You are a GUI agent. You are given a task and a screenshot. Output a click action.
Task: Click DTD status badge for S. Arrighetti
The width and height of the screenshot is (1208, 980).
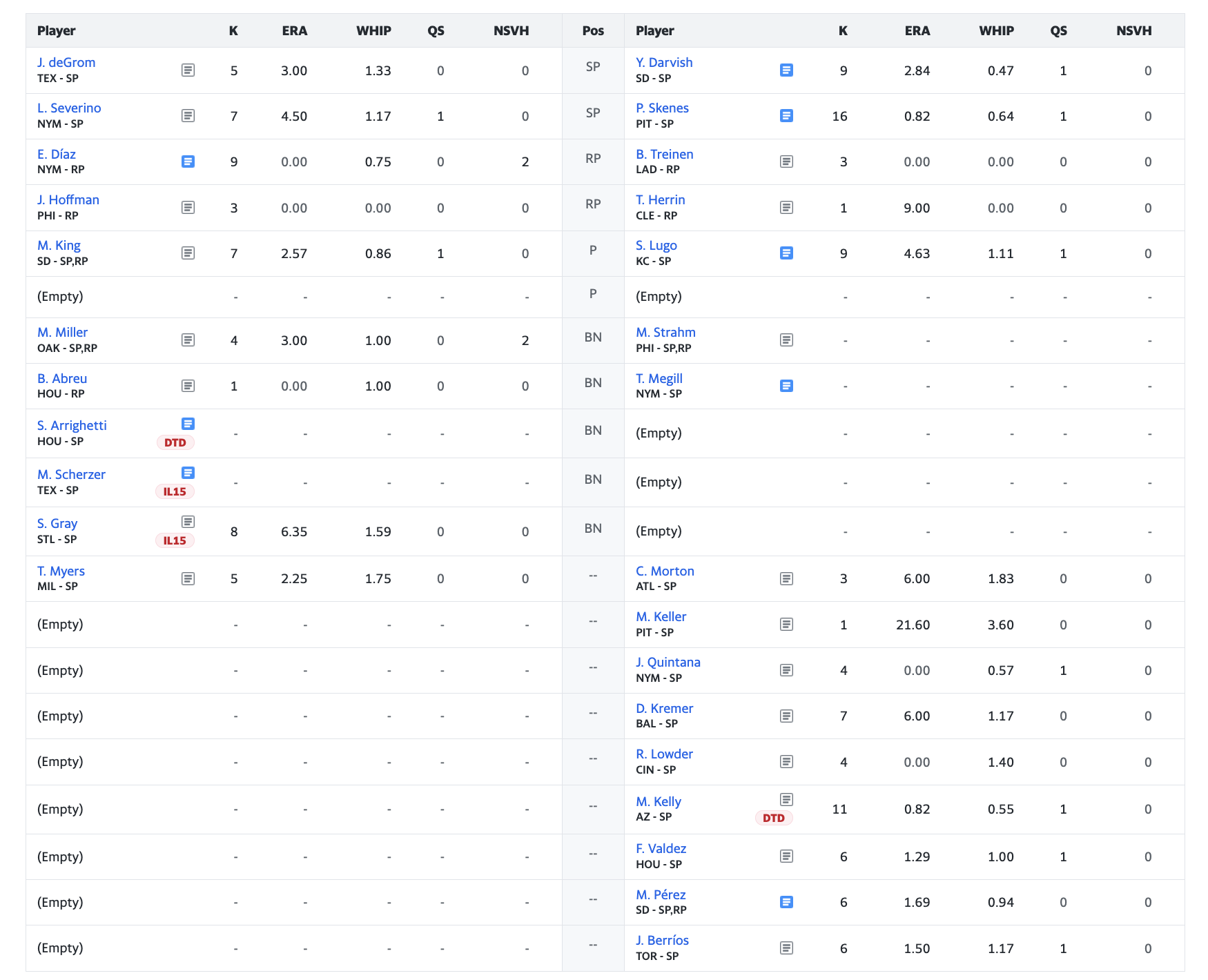[175, 442]
